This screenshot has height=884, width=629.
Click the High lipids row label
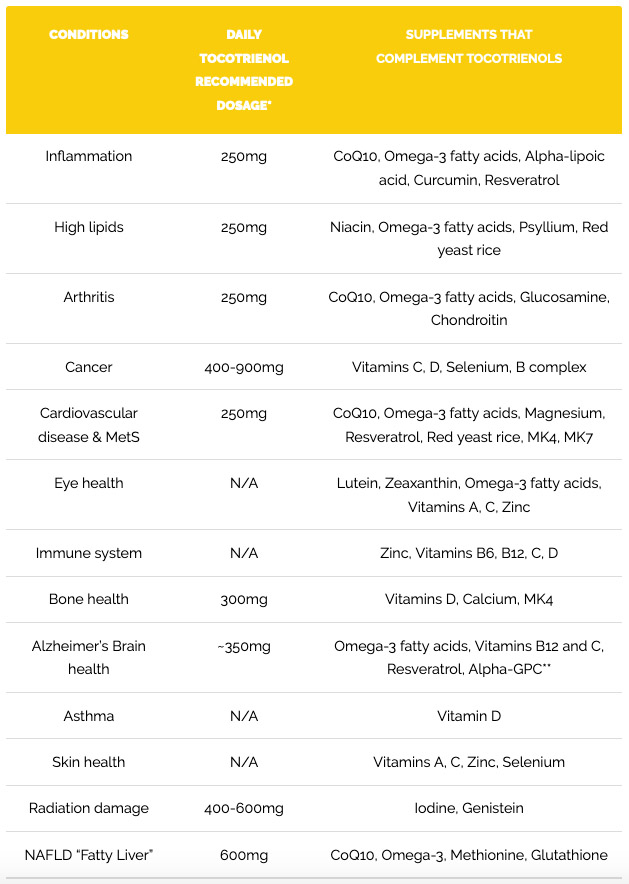(89, 227)
